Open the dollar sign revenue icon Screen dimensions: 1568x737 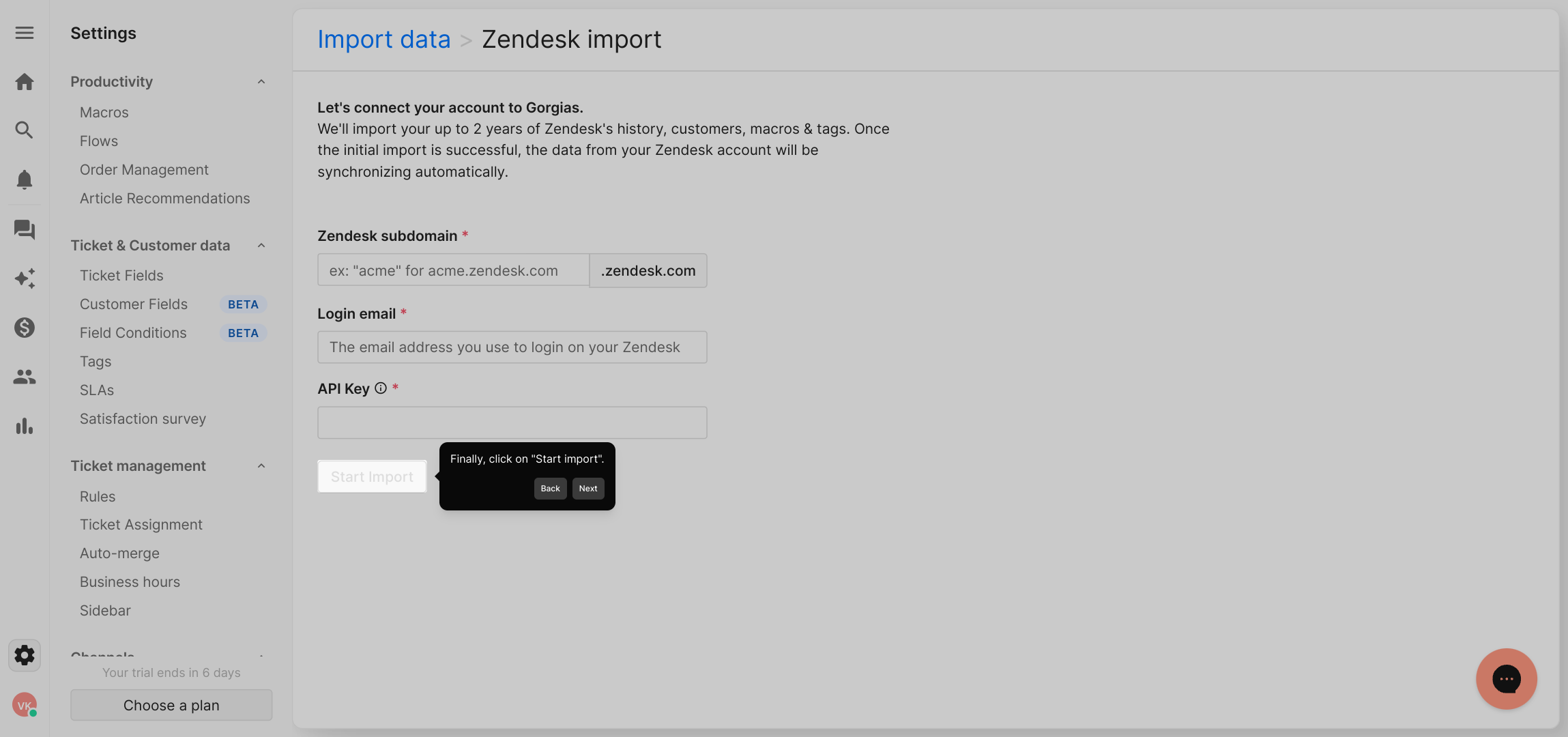pyautogui.click(x=25, y=328)
